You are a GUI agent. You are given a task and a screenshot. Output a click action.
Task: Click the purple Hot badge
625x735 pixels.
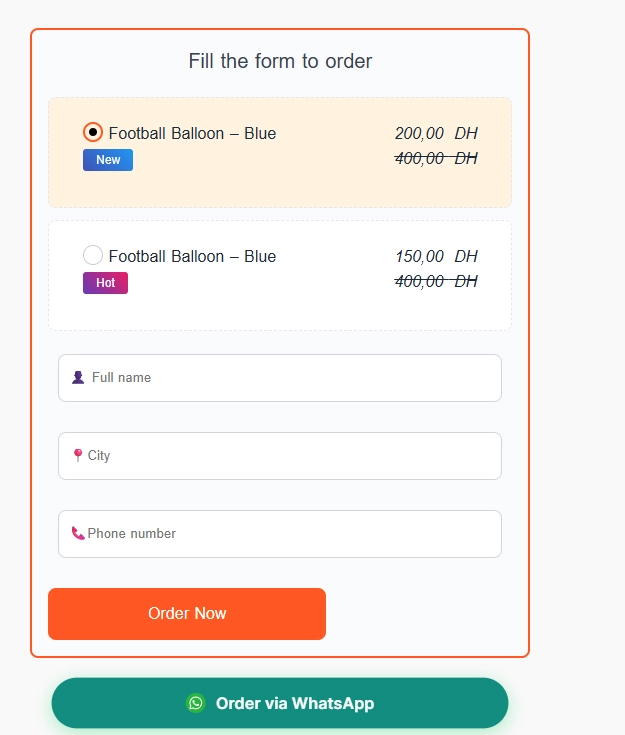click(x=105, y=283)
